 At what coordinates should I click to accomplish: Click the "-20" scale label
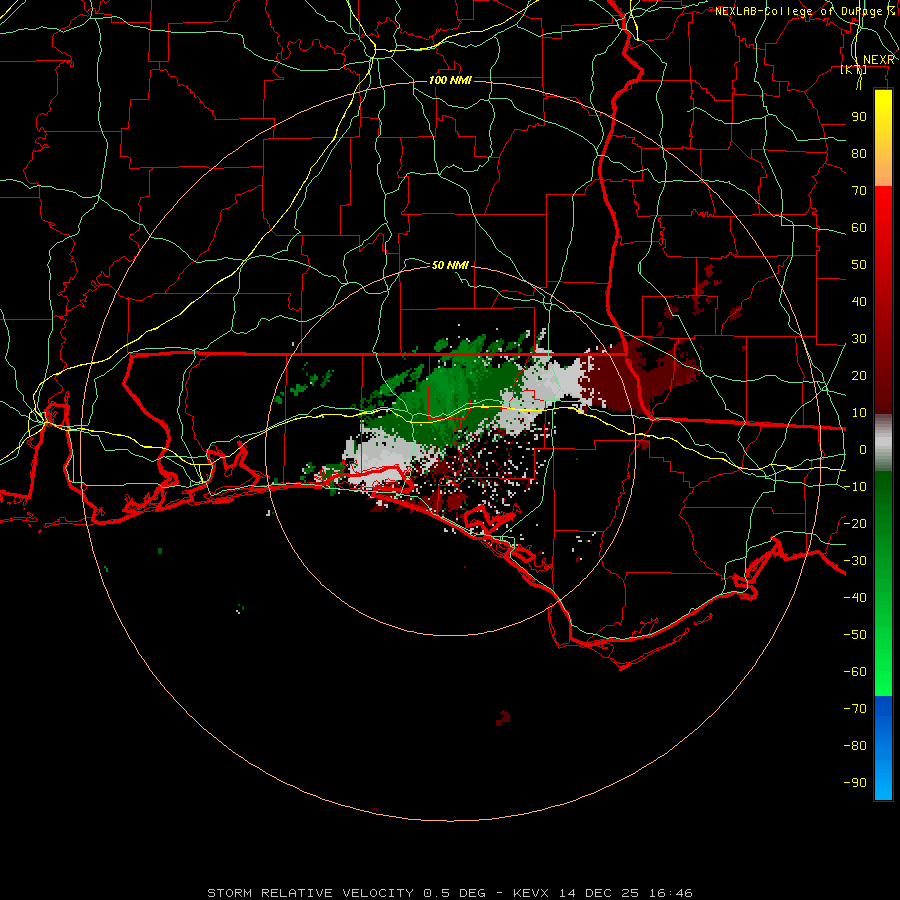coord(855,523)
